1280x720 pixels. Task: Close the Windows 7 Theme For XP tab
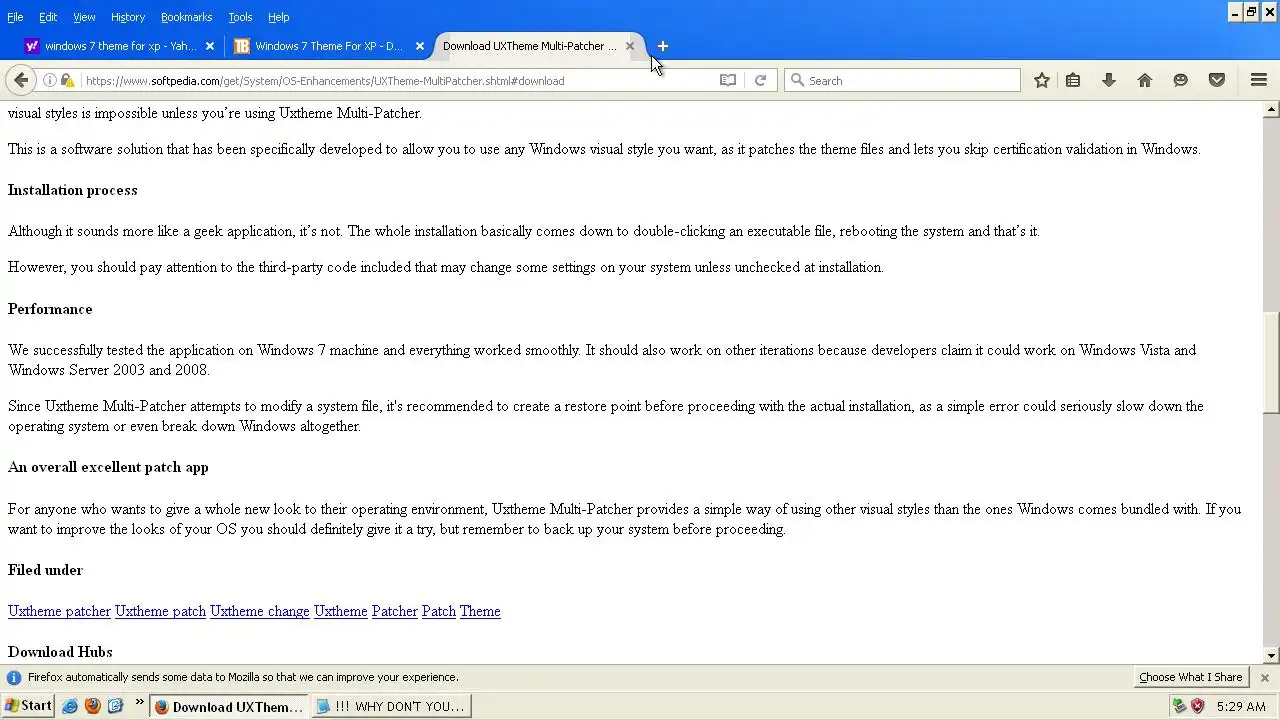[420, 46]
